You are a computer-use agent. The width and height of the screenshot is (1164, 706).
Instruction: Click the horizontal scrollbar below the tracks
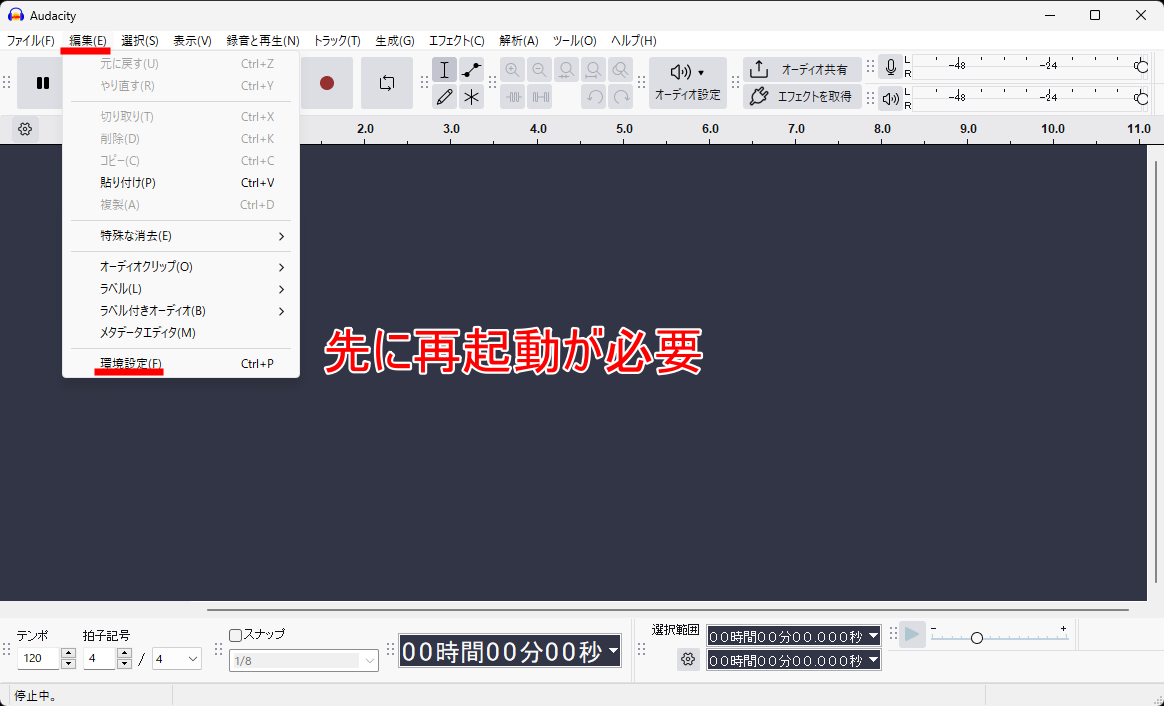[668, 609]
